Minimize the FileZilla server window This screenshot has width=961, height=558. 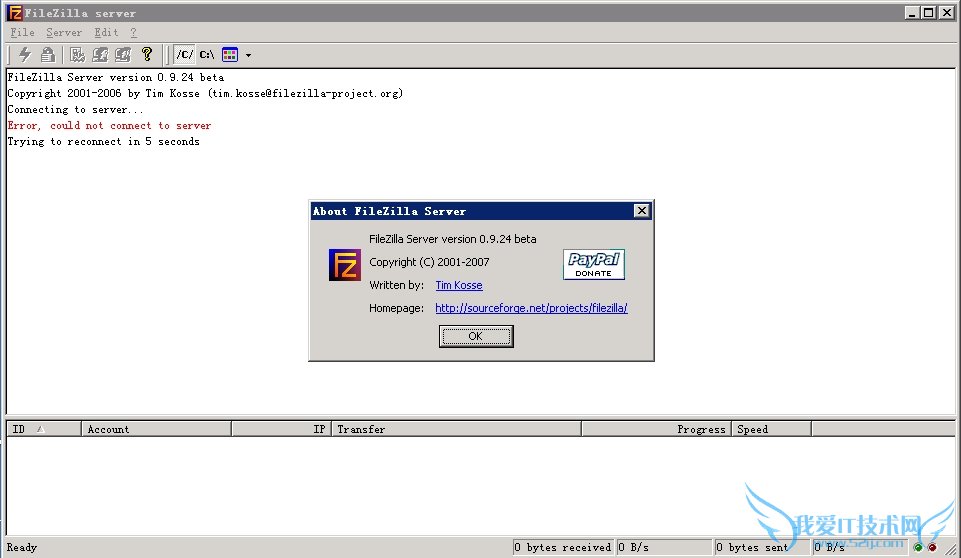(912, 12)
